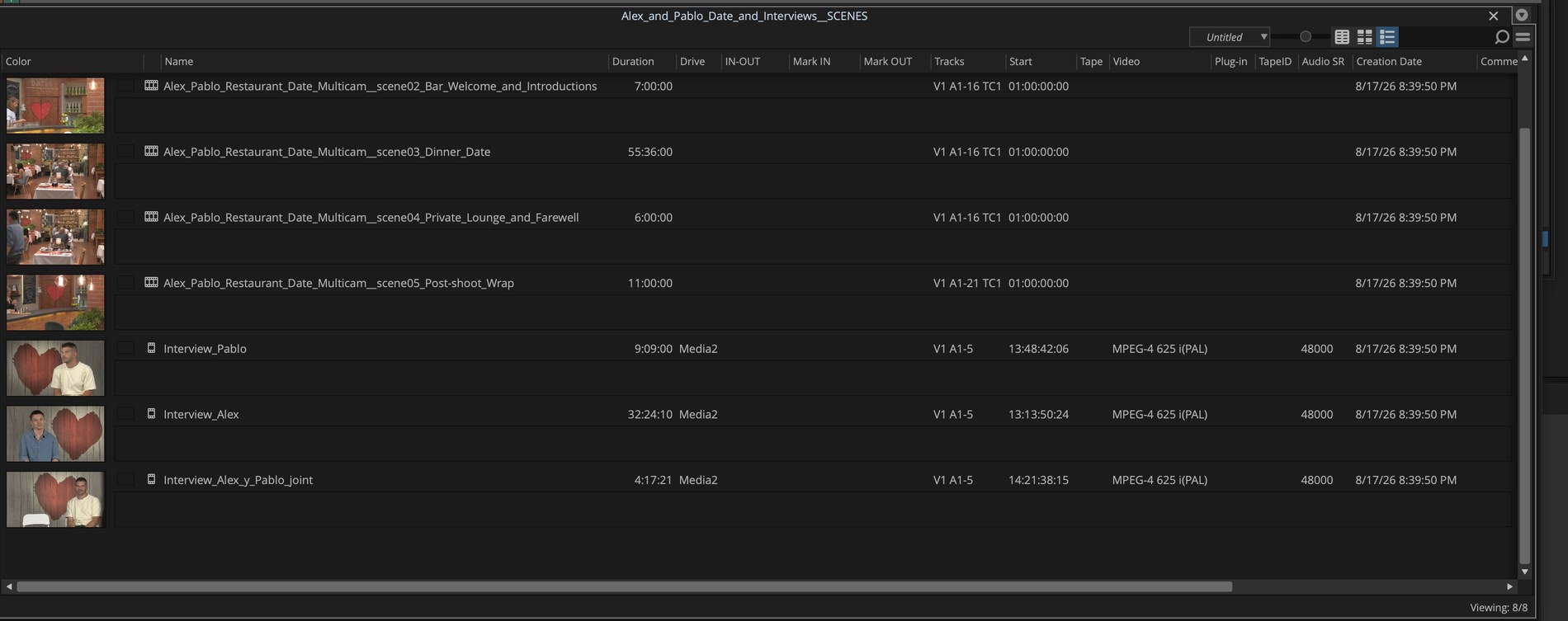Click the vertical scrollbar thumb
The height and width of the screenshot is (621, 1568).
[x=1524, y=346]
